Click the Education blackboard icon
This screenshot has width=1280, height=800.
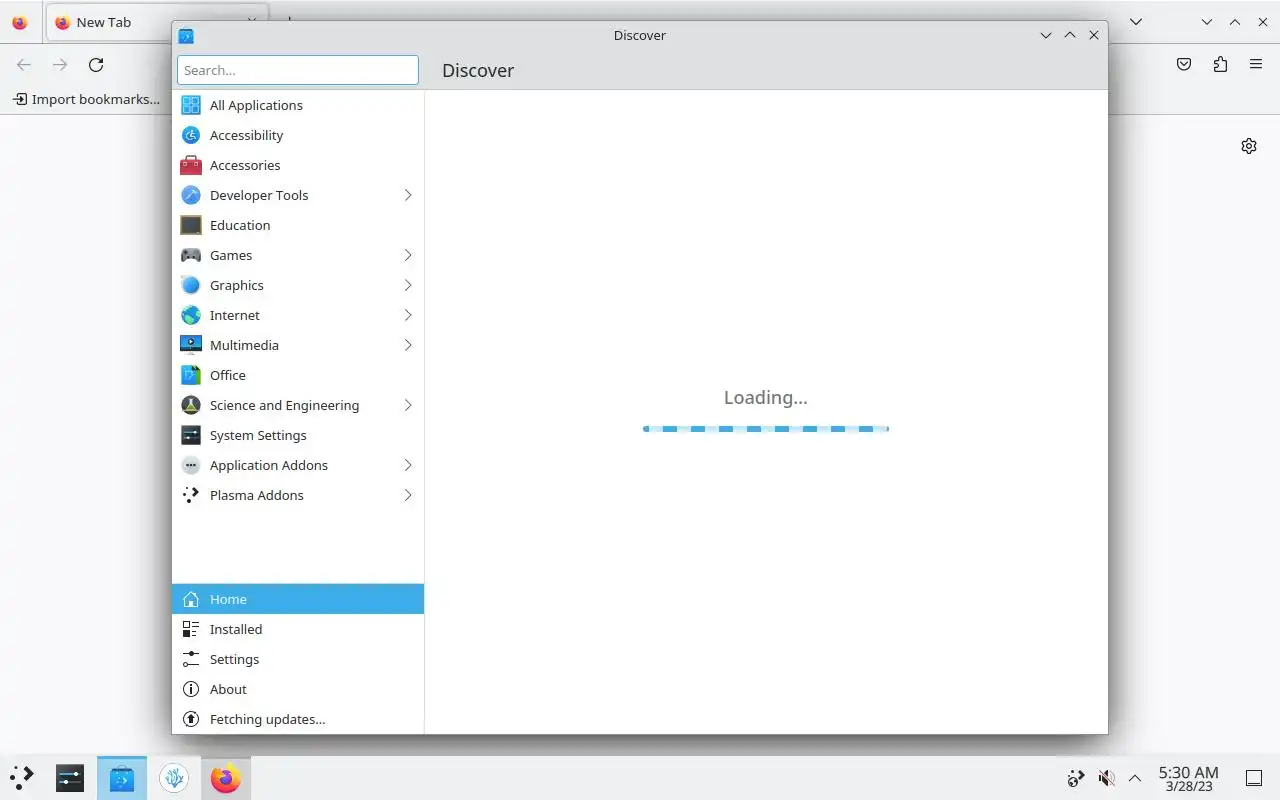(x=191, y=225)
